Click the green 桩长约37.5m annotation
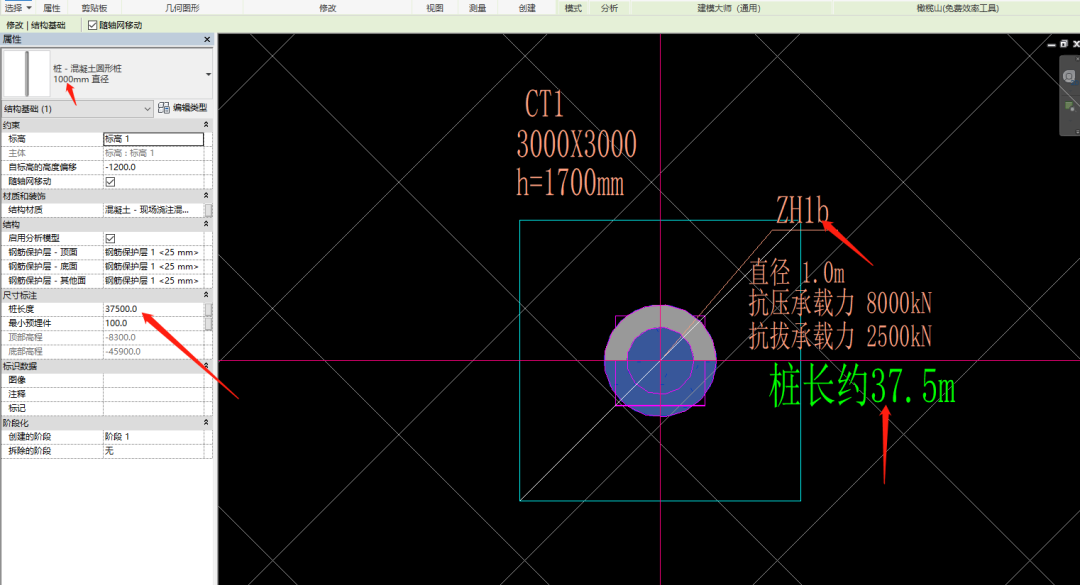The height and width of the screenshot is (585, 1080). pos(862,387)
